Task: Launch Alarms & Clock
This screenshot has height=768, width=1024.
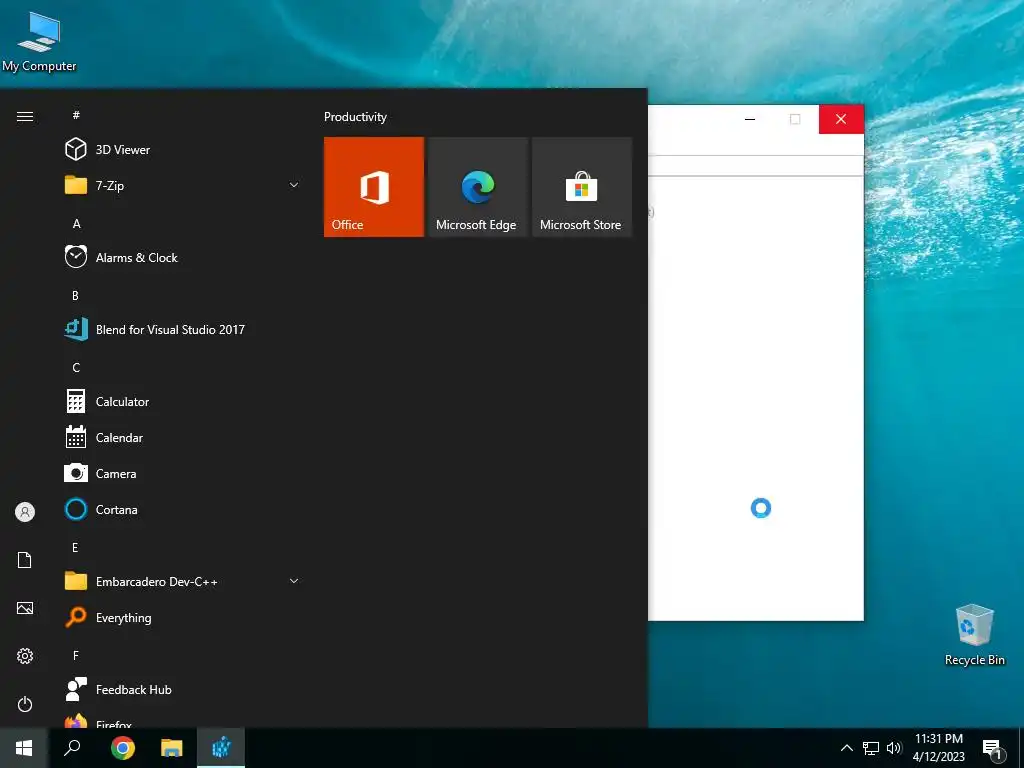Action: tap(183, 257)
